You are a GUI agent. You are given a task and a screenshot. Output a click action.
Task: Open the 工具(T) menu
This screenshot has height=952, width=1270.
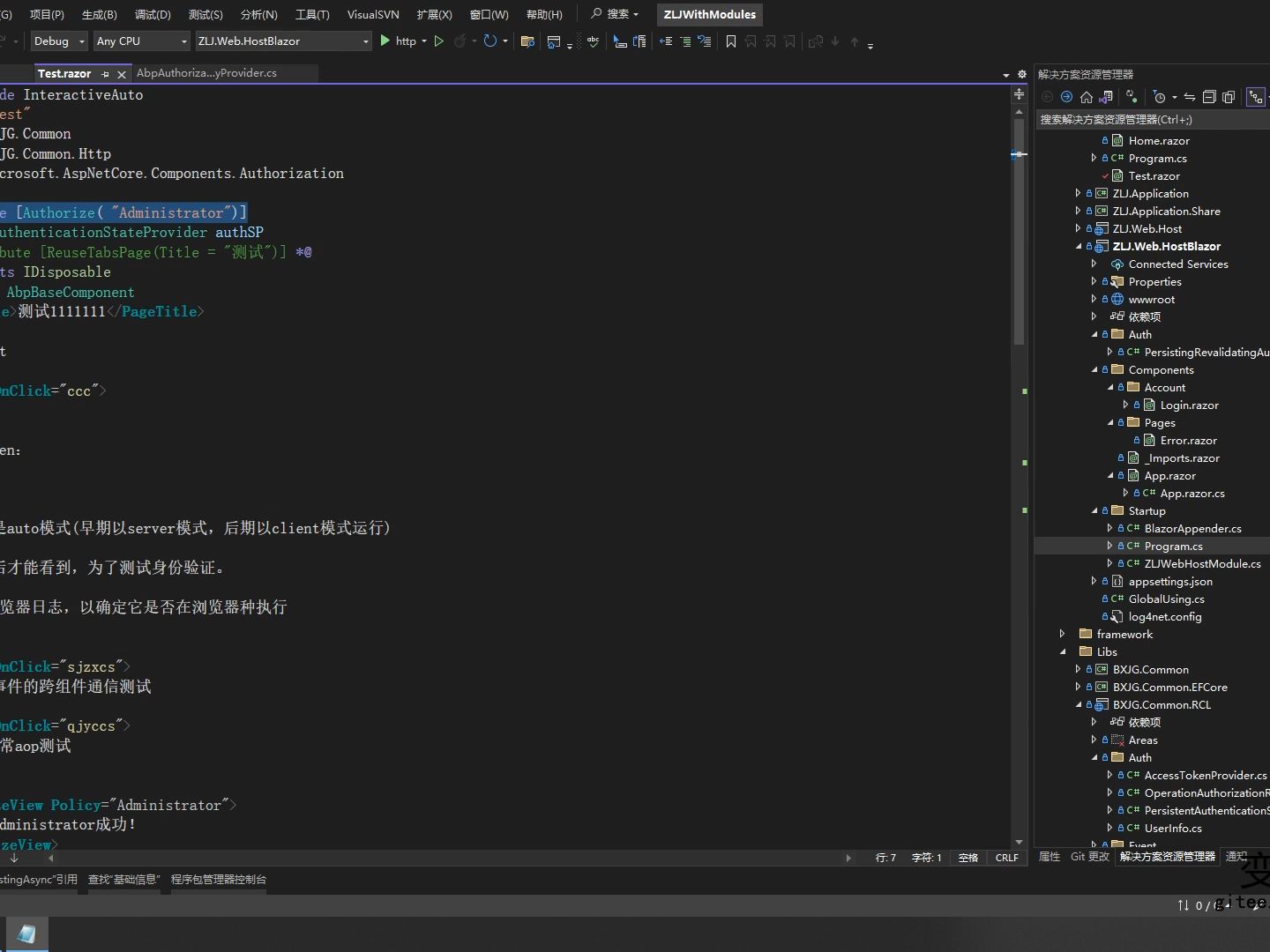[312, 14]
